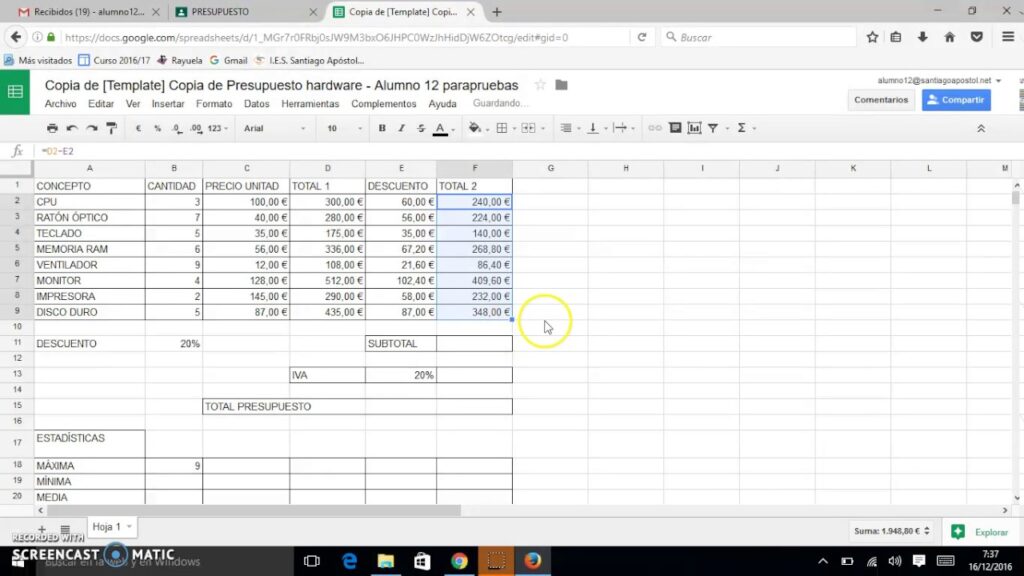Viewport: 1024px width, 576px height.
Task: Go to Sheets home via green logo
Action: tap(15, 92)
